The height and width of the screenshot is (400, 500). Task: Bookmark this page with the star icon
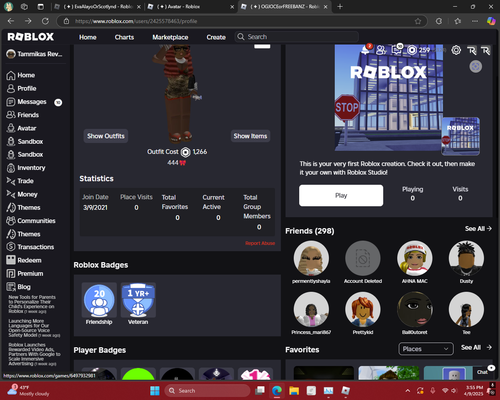coord(418,21)
